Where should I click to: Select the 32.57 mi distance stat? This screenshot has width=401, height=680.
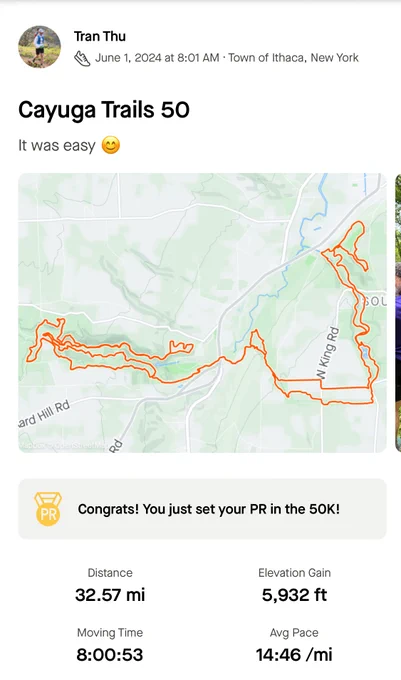pyautogui.click(x=110, y=594)
